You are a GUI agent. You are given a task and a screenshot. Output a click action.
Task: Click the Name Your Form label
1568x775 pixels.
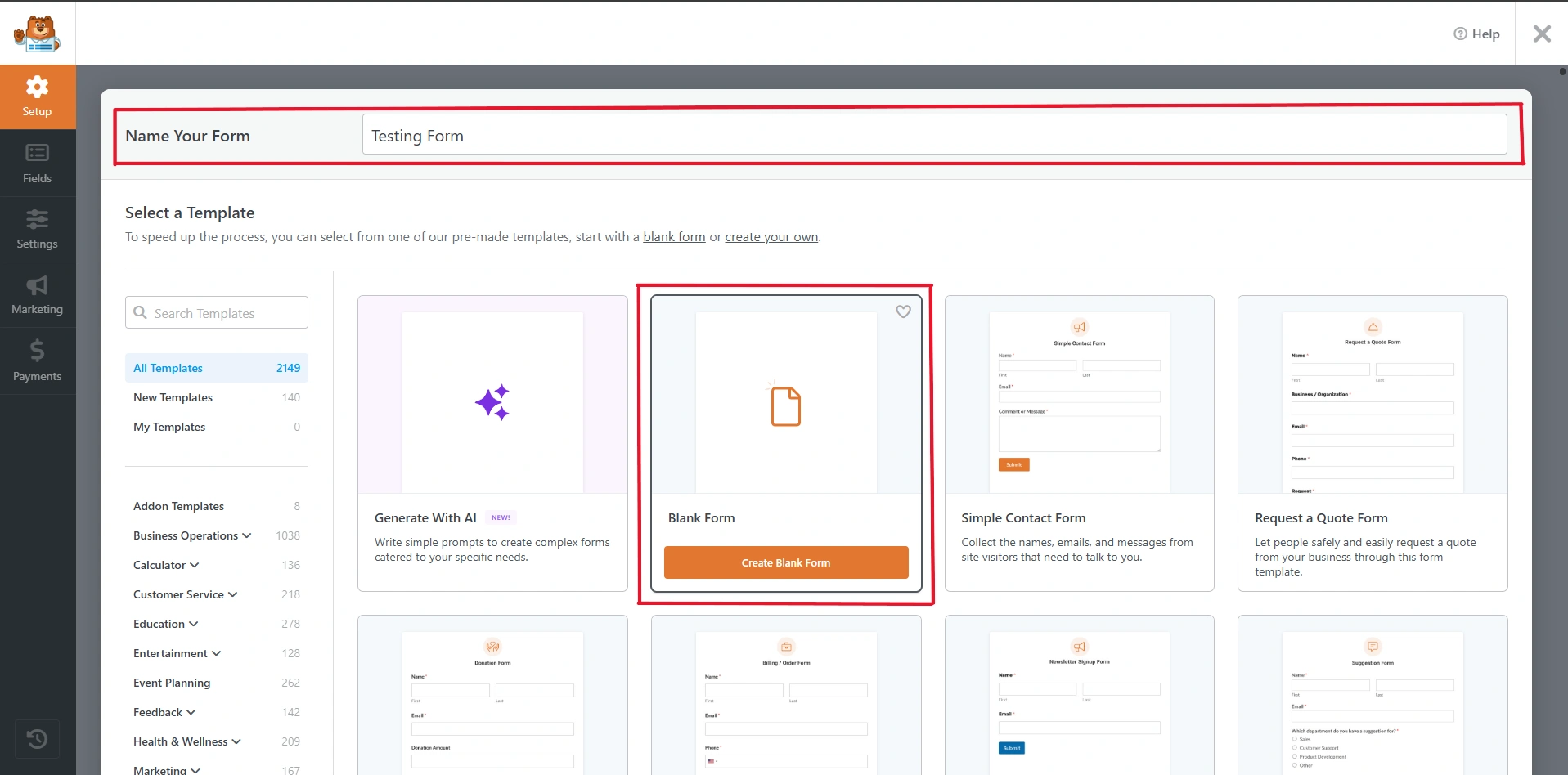(x=187, y=136)
